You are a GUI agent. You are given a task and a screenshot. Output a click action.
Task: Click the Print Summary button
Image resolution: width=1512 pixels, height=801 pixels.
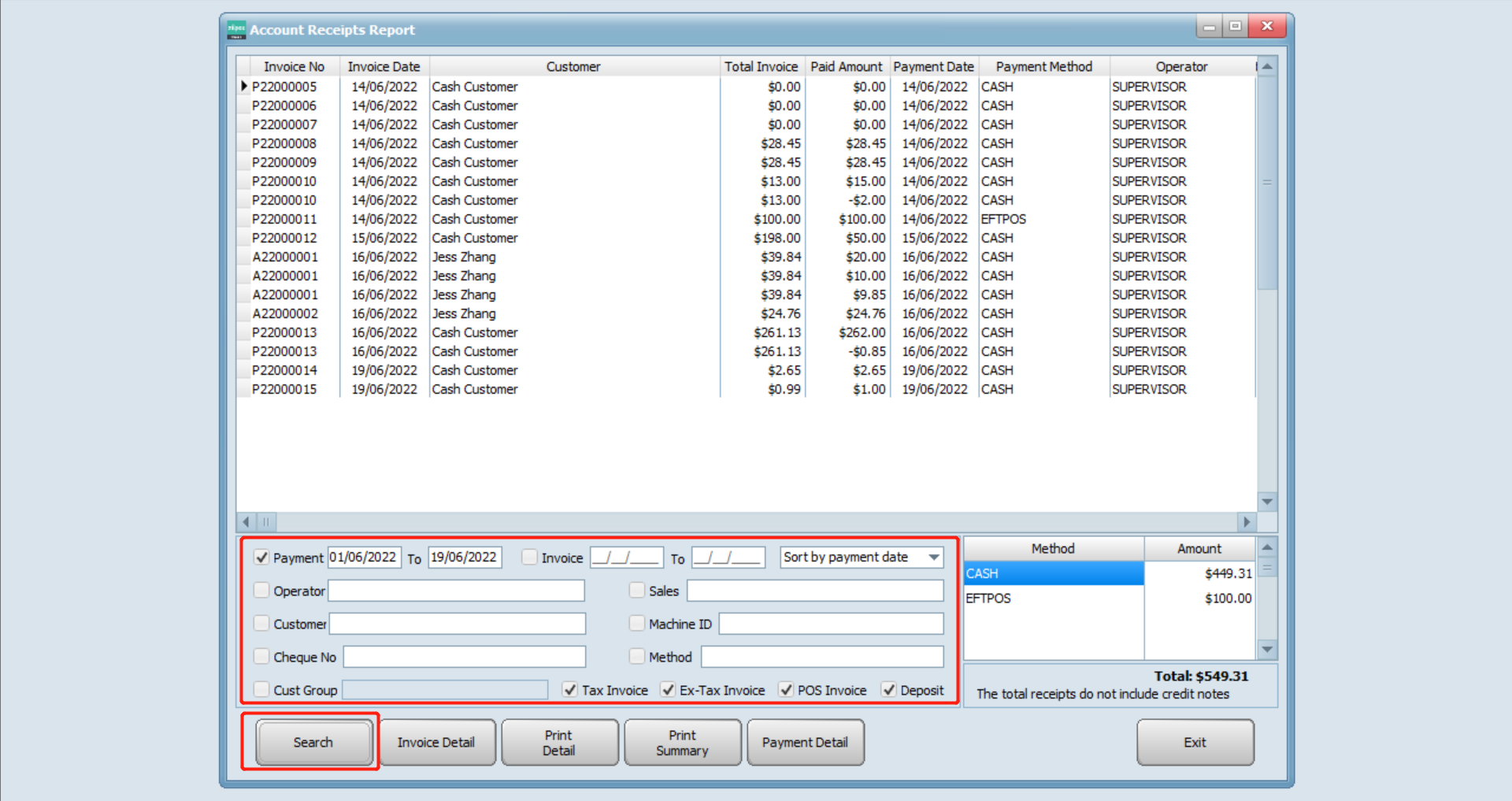coord(682,742)
